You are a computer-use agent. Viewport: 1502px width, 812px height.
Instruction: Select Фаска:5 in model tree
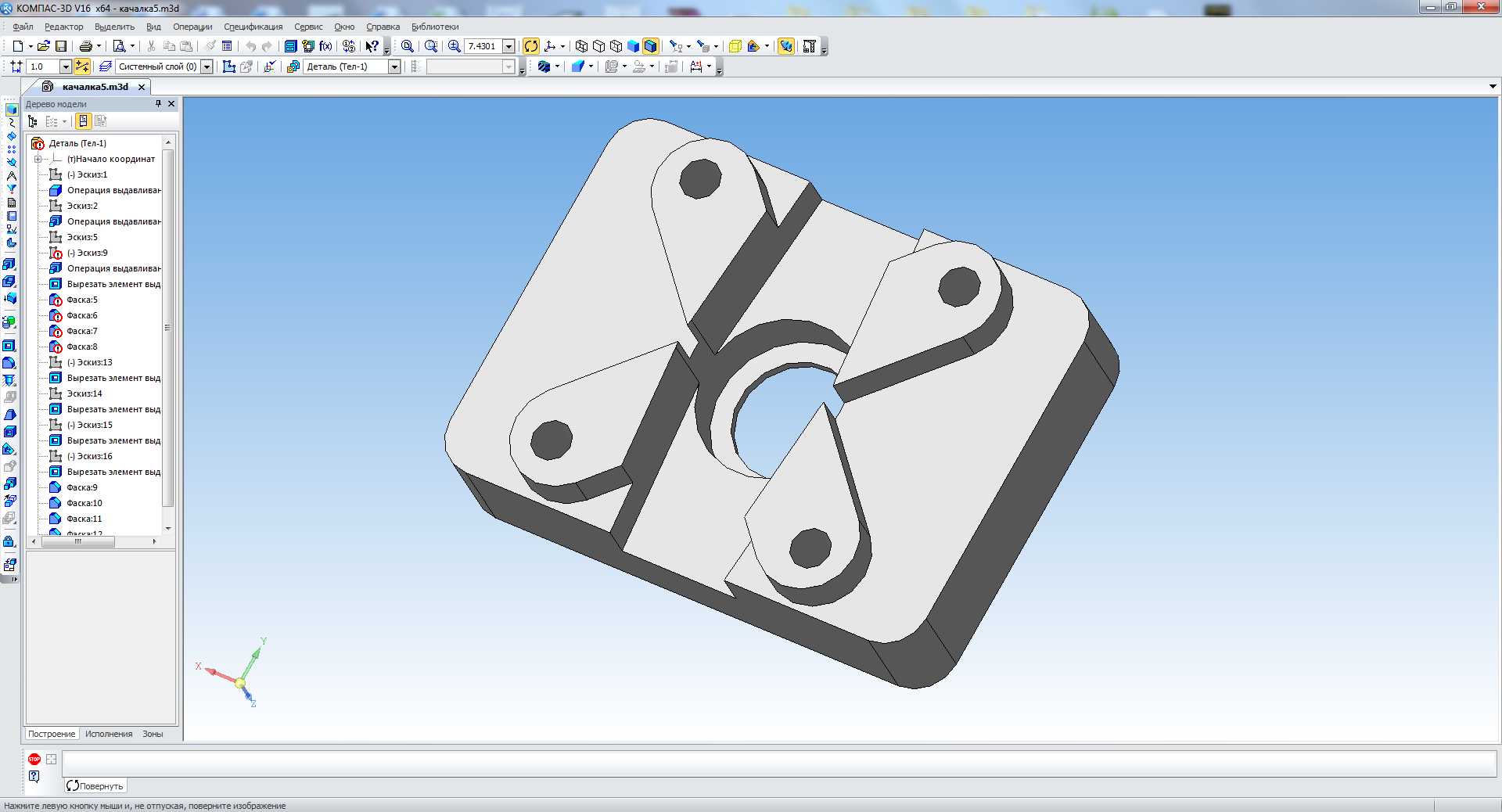click(82, 300)
